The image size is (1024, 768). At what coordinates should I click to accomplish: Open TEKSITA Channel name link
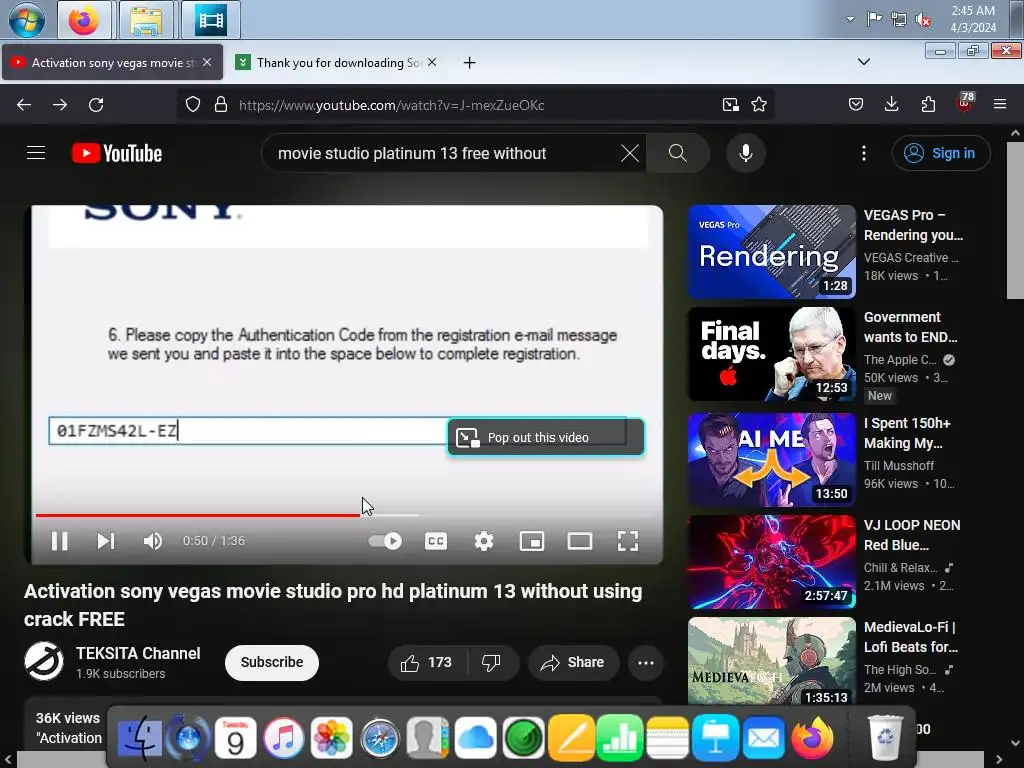(x=138, y=654)
